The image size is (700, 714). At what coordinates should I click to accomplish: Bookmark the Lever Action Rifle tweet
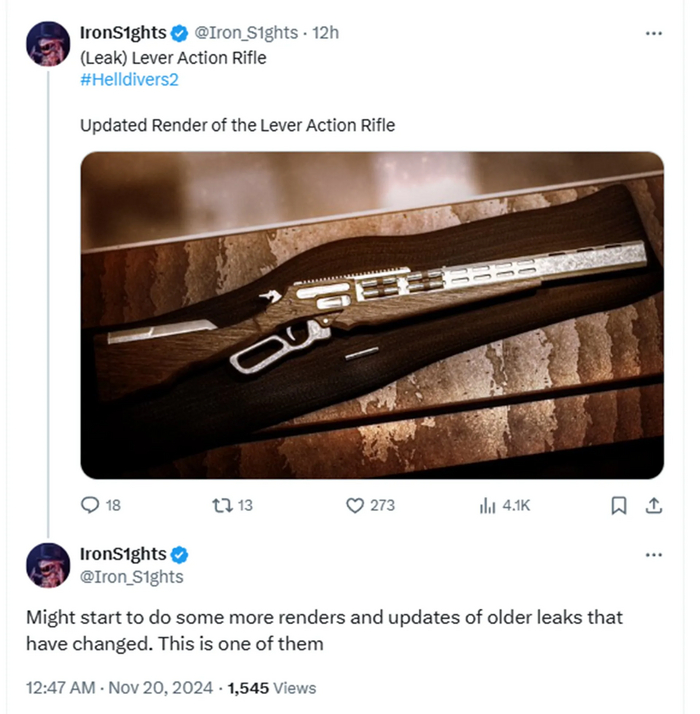click(x=619, y=505)
